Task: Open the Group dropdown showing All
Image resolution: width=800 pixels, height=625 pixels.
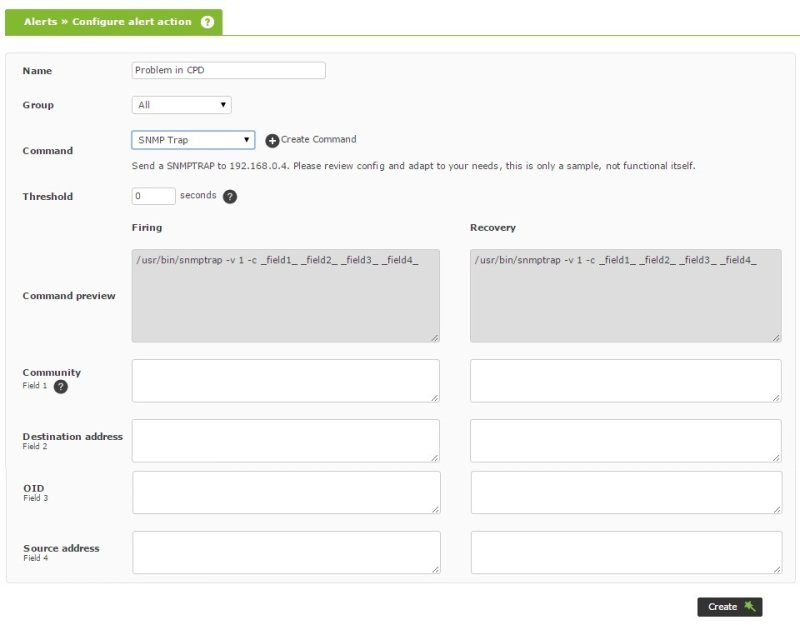Action: pyautogui.click(x=182, y=105)
